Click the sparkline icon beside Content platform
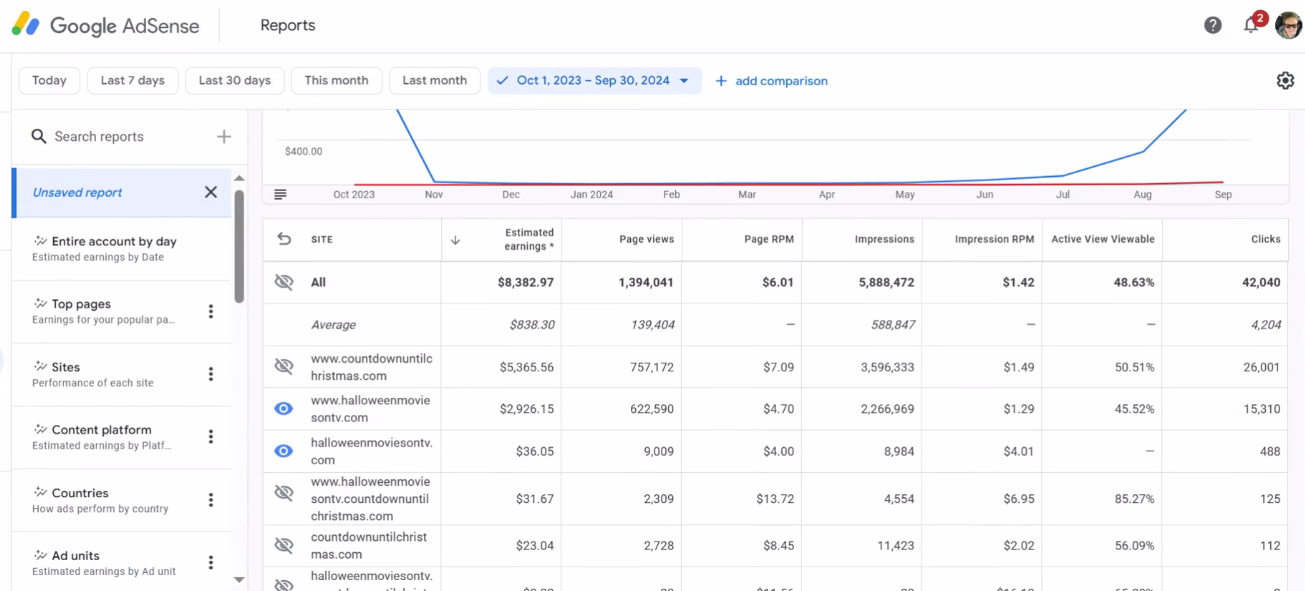This screenshot has height=591, width=1305. 40,430
